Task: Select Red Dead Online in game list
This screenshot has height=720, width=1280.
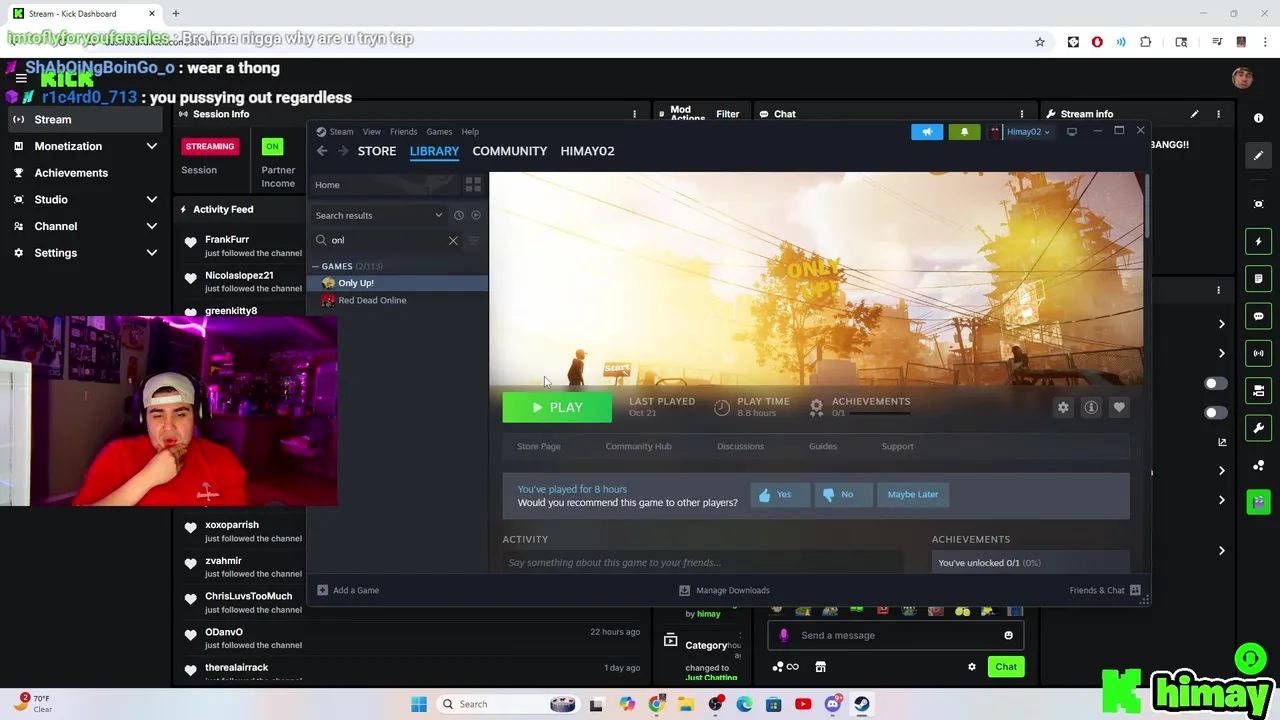Action: pyautogui.click(x=397, y=300)
